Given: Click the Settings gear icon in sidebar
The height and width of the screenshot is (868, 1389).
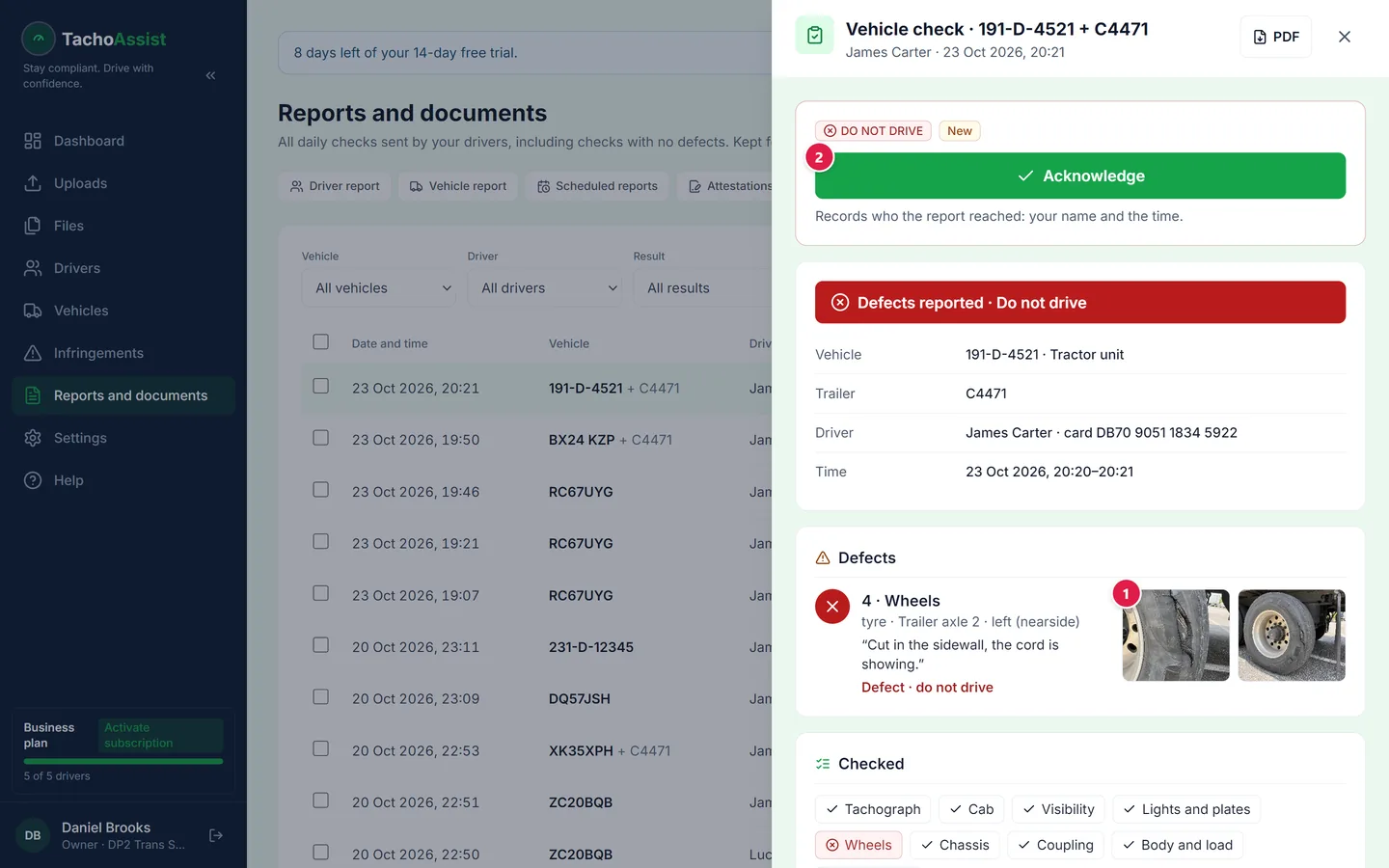Looking at the screenshot, I should (33, 438).
